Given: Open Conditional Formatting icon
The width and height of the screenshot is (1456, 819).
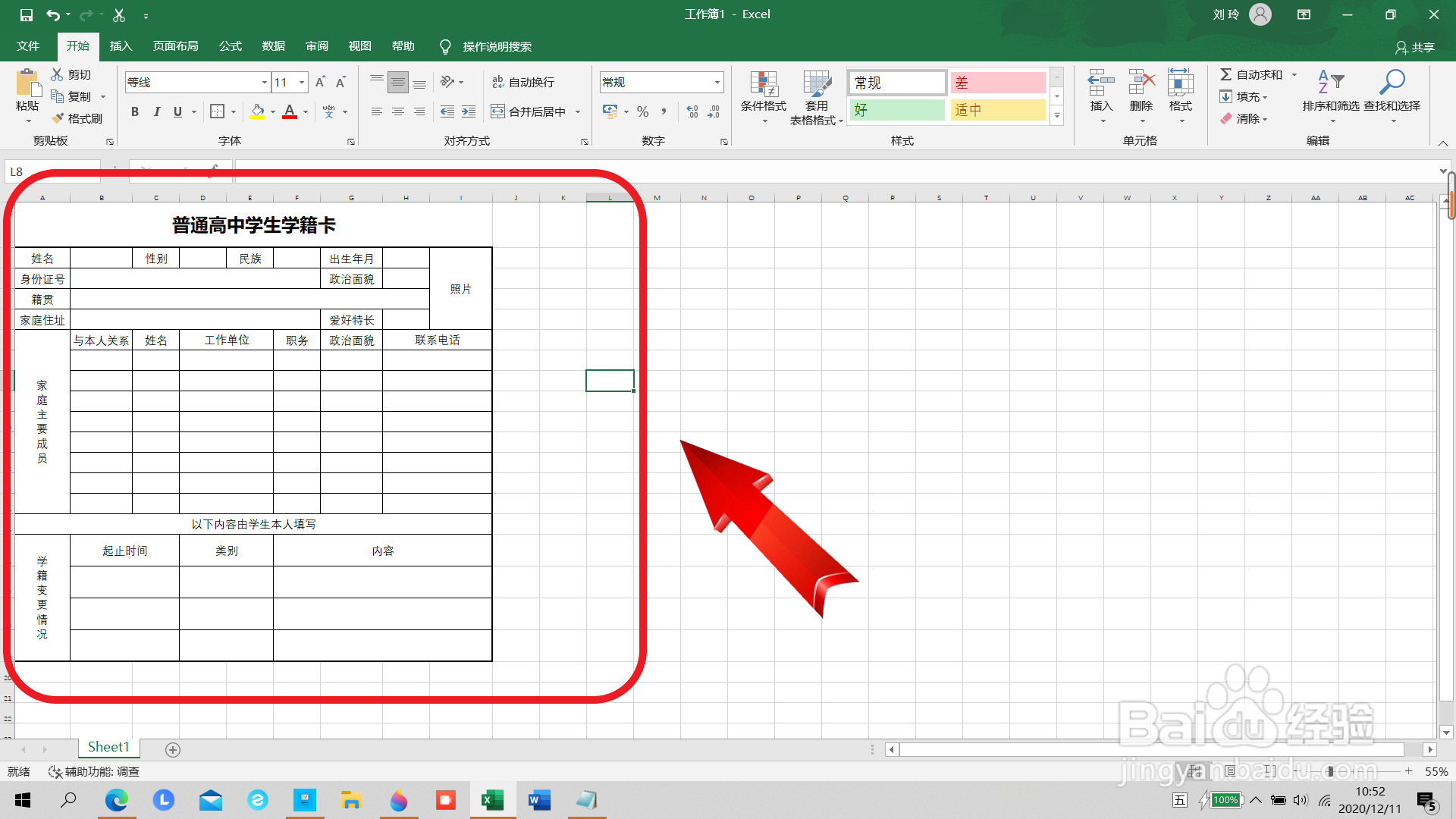Looking at the screenshot, I should coord(764,85).
